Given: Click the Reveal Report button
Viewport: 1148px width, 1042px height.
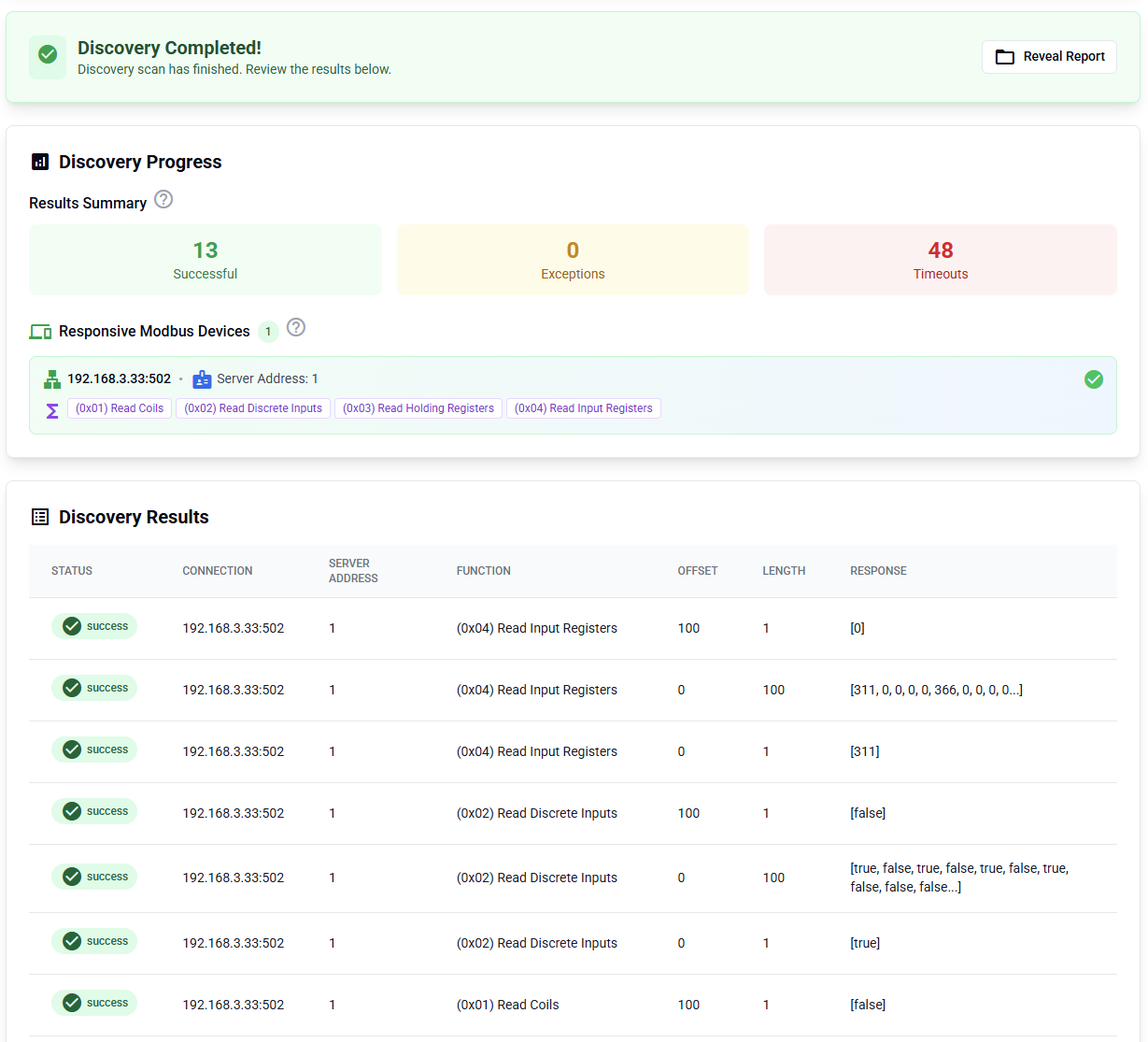Looking at the screenshot, I should click(x=1049, y=56).
